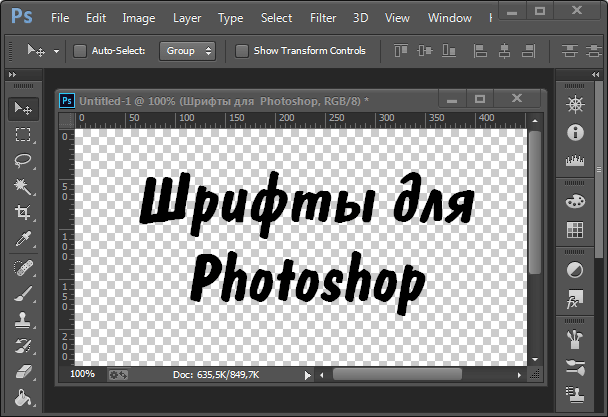Open the Histogram panel icon
Screen dimensions: 608x417
click(575, 160)
